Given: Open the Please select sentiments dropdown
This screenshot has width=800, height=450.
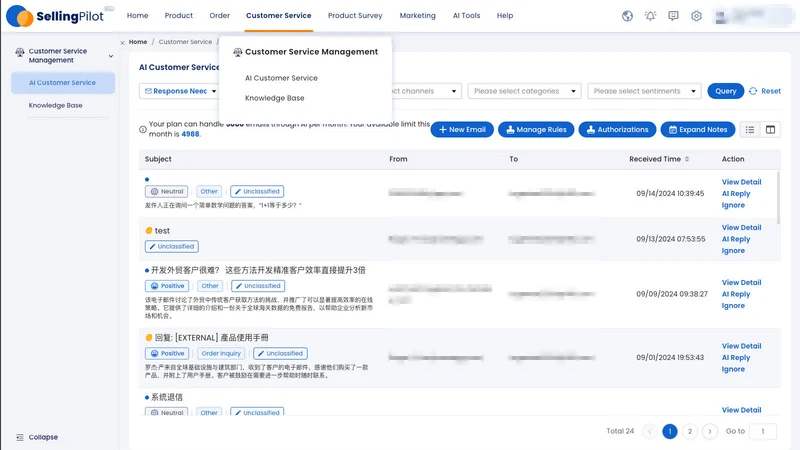Looking at the screenshot, I should point(644,91).
